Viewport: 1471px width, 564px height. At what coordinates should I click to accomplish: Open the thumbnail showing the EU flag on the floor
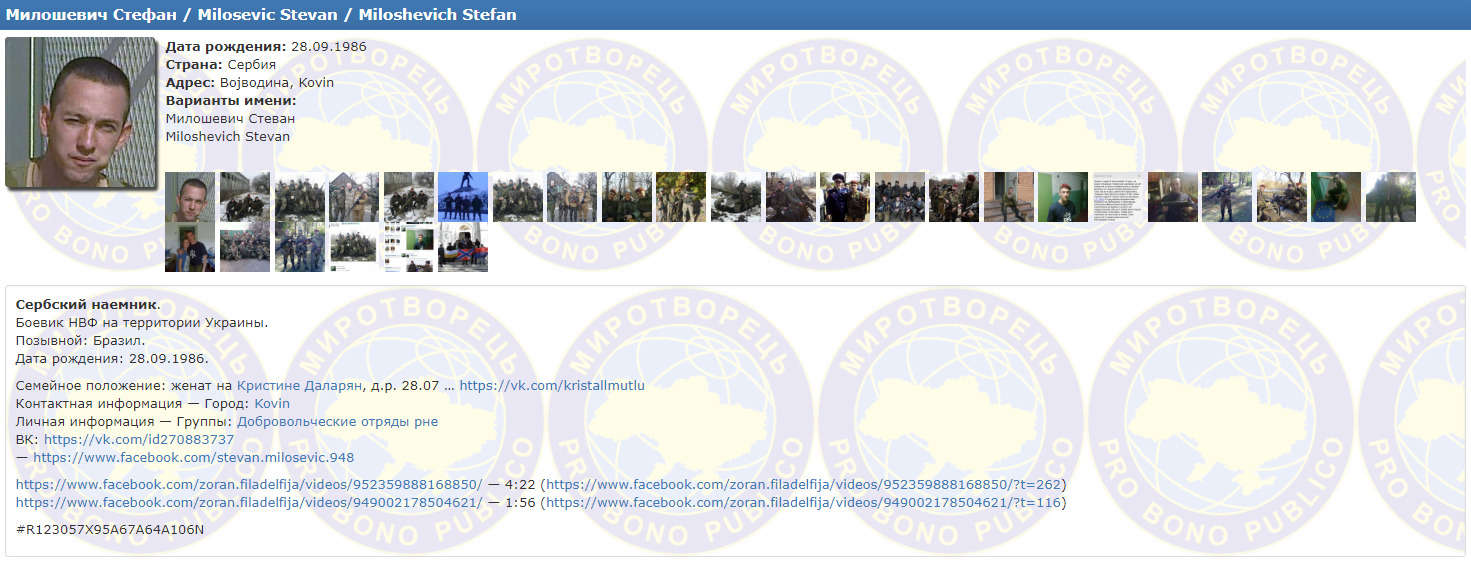point(1336,197)
